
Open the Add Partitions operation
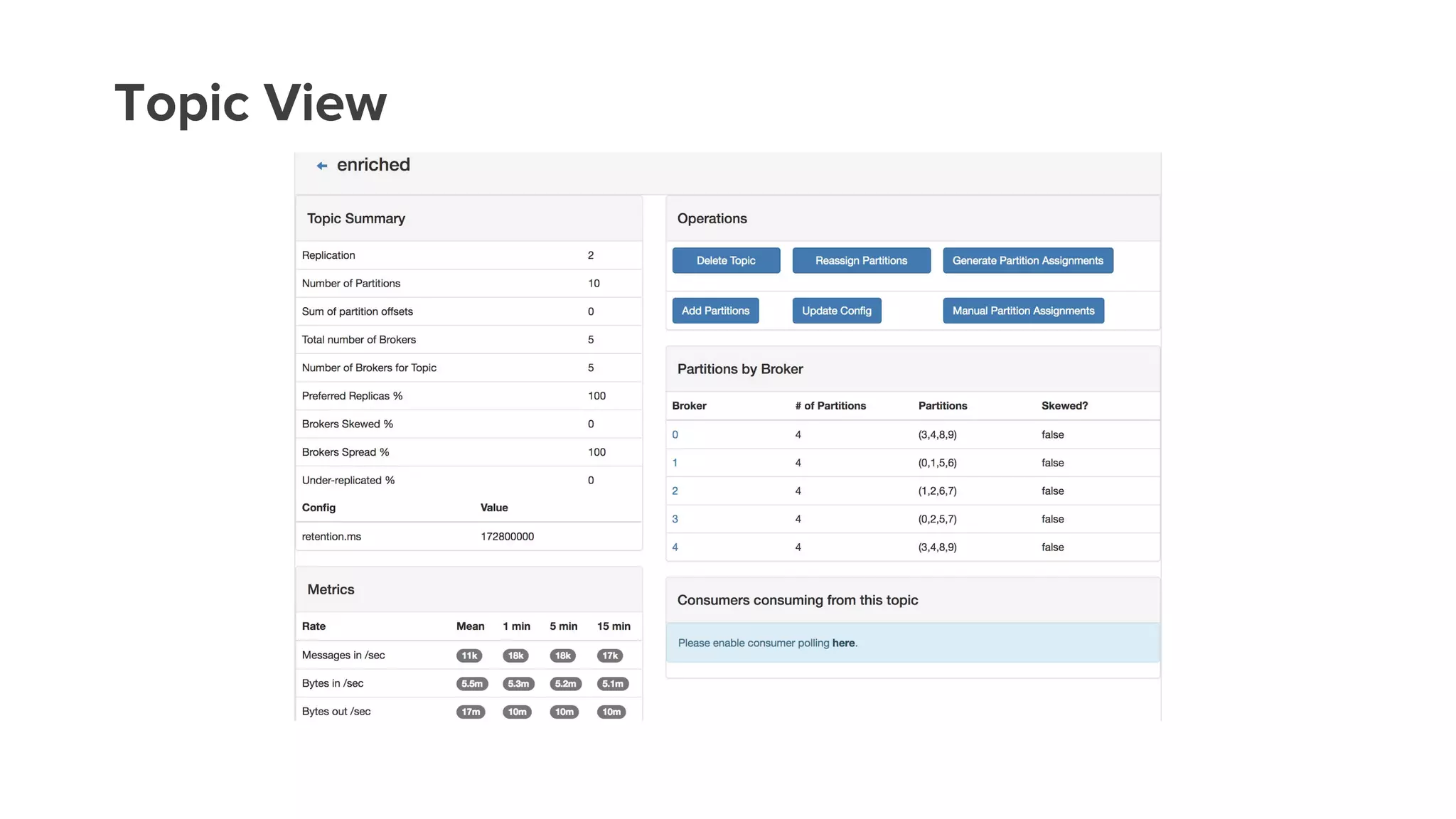point(715,311)
